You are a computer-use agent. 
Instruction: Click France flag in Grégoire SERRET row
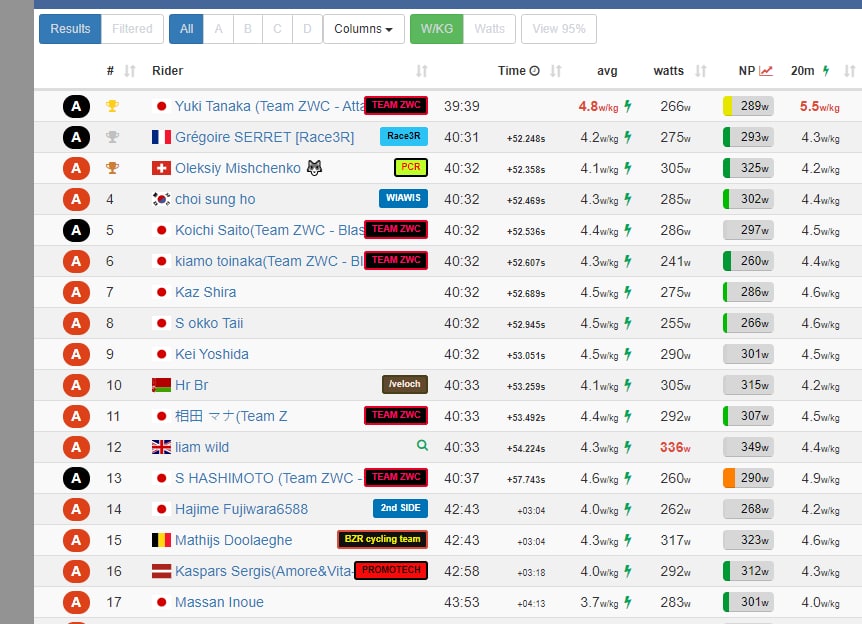(161, 137)
